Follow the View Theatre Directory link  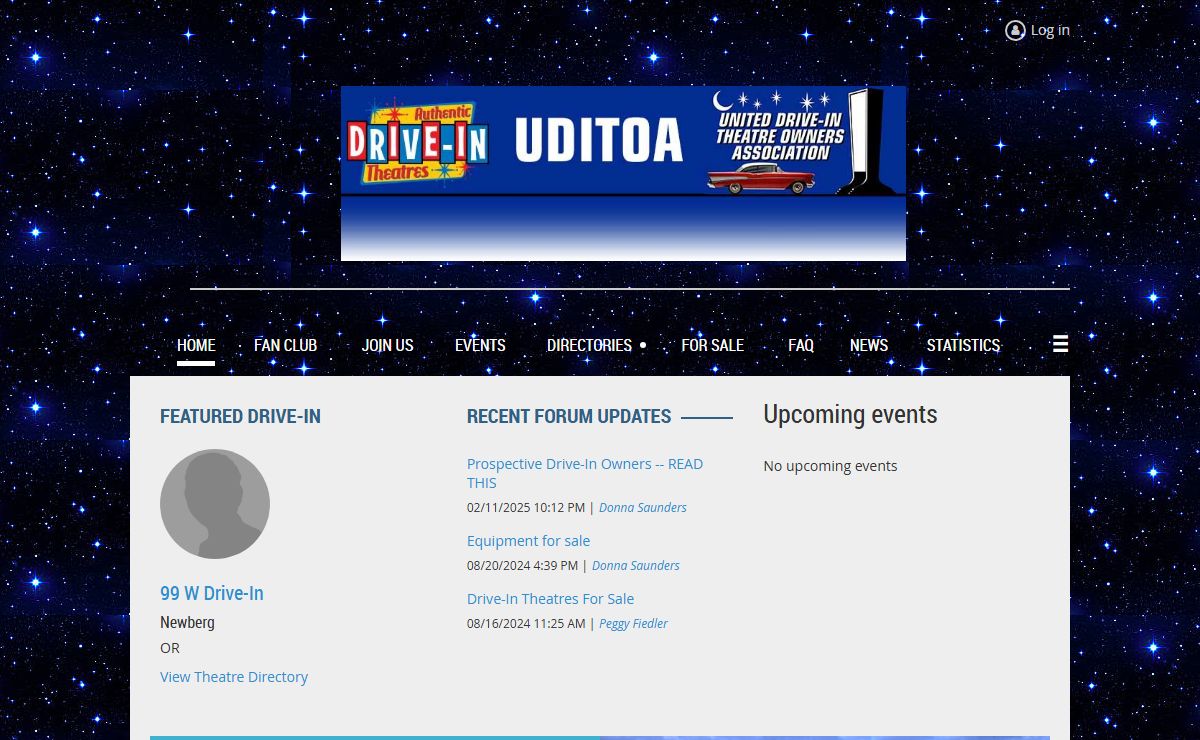click(x=234, y=677)
